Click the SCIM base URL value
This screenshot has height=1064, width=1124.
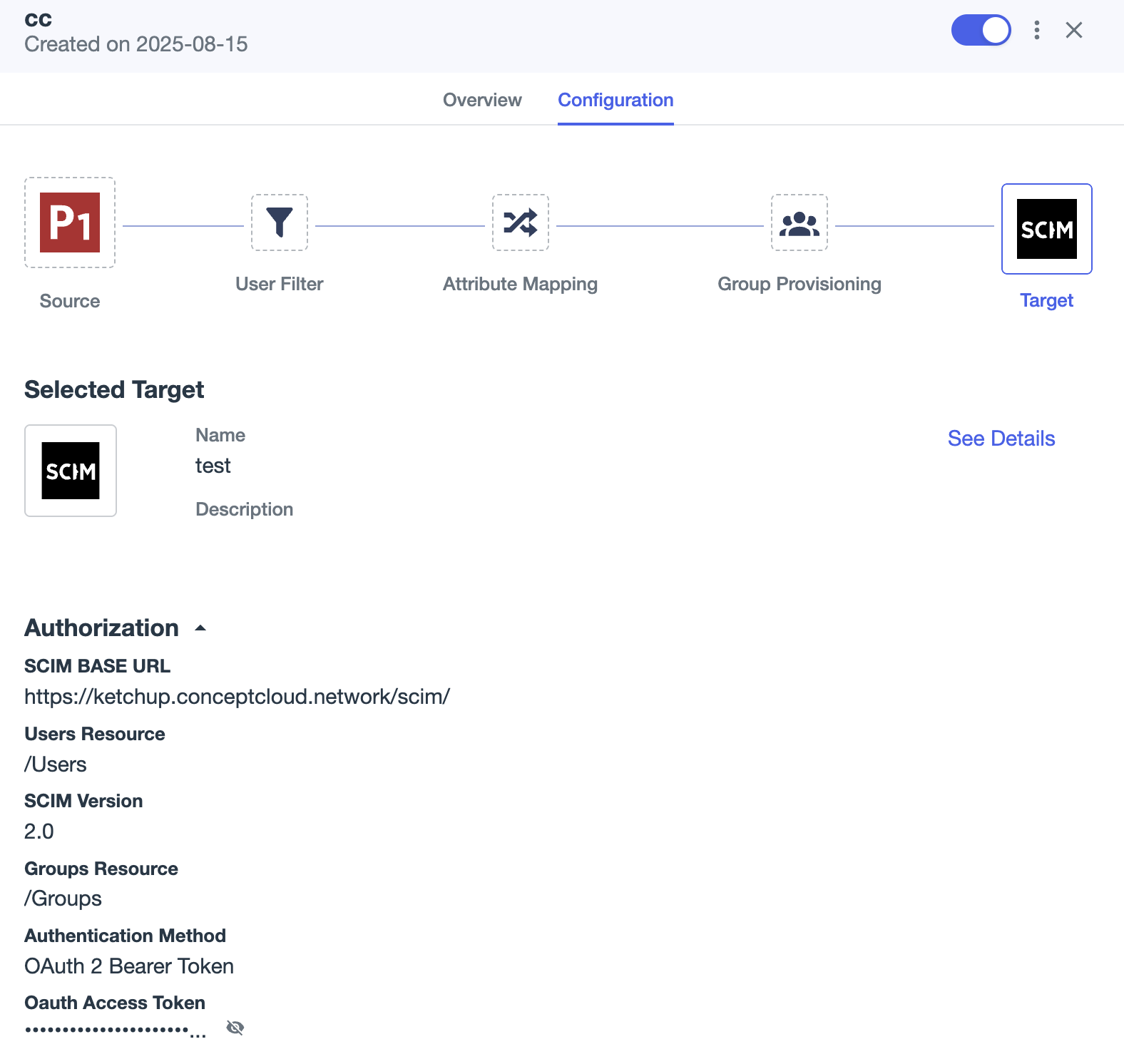237,697
